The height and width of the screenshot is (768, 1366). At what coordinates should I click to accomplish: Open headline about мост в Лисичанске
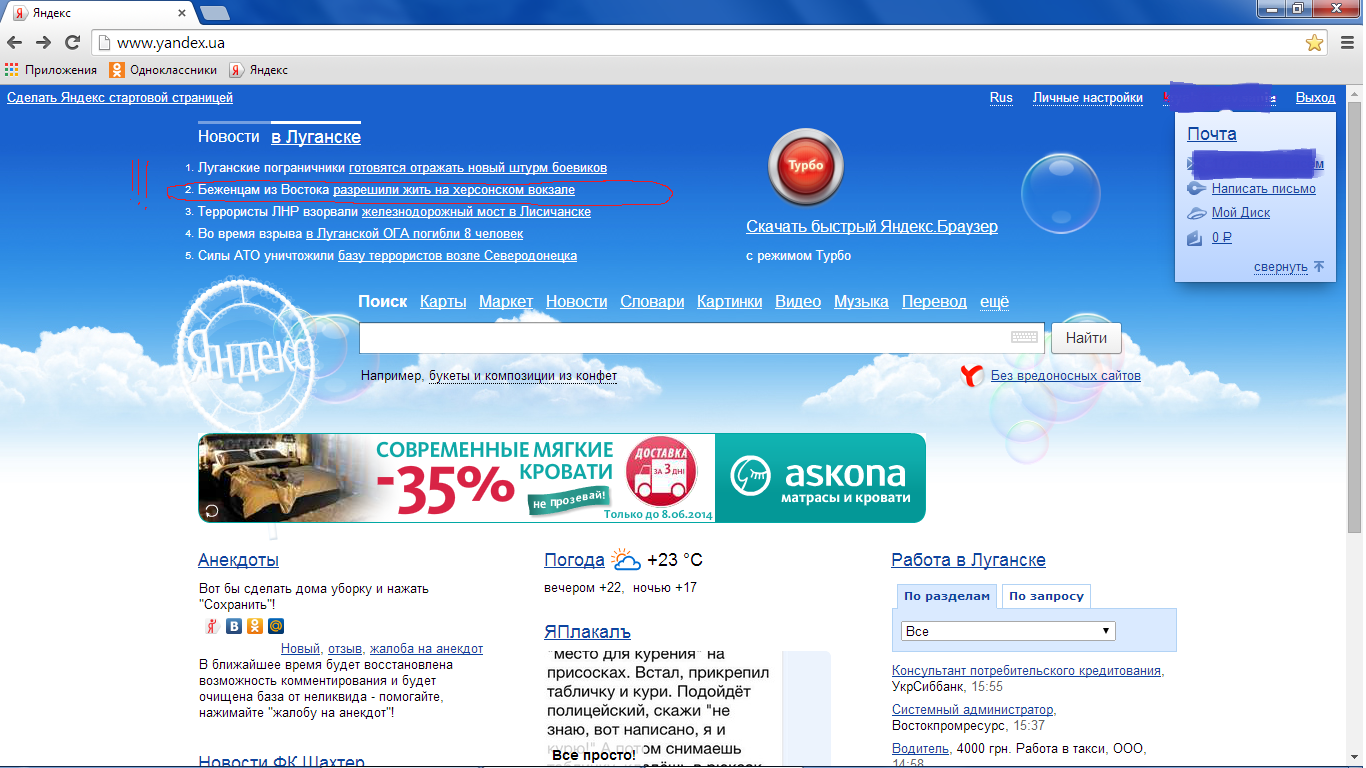(476, 212)
